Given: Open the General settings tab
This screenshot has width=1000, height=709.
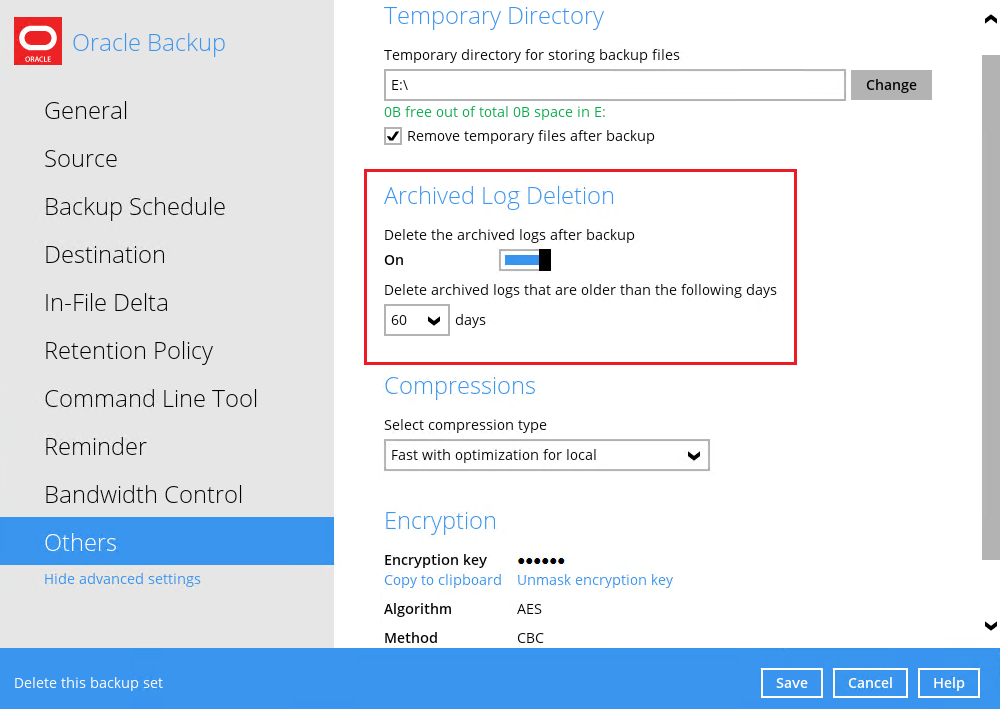Looking at the screenshot, I should (86, 111).
